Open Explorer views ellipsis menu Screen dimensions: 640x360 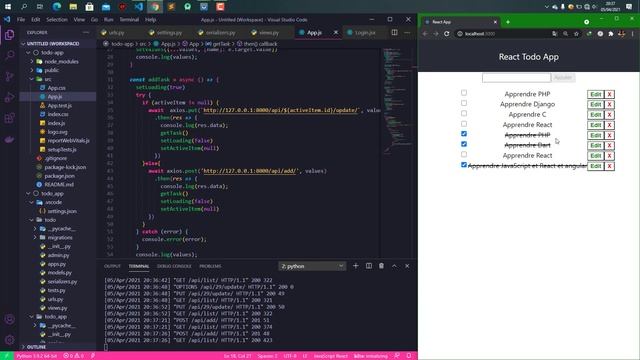[86, 32]
